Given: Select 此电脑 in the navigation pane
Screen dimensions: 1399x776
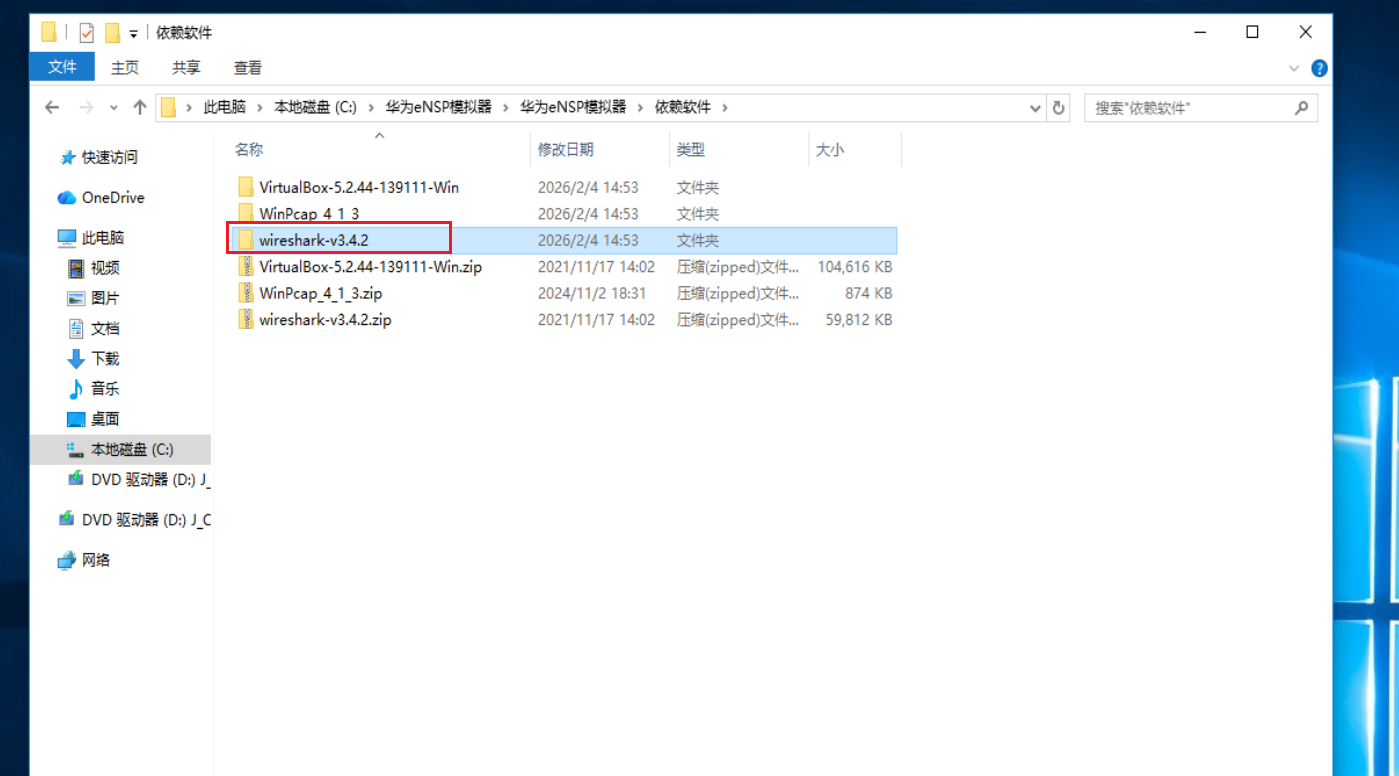Looking at the screenshot, I should [x=103, y=238].
